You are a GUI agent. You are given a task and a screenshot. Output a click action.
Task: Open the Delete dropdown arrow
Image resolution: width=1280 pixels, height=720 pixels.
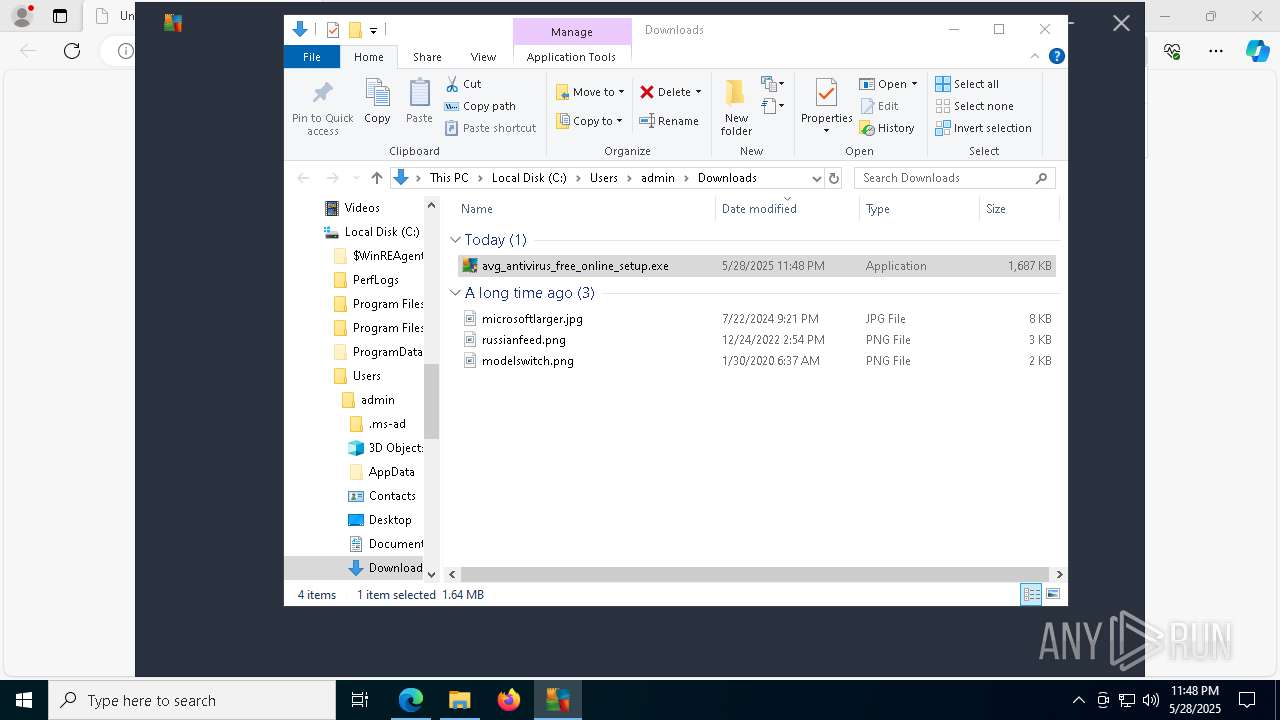(698, 92)
